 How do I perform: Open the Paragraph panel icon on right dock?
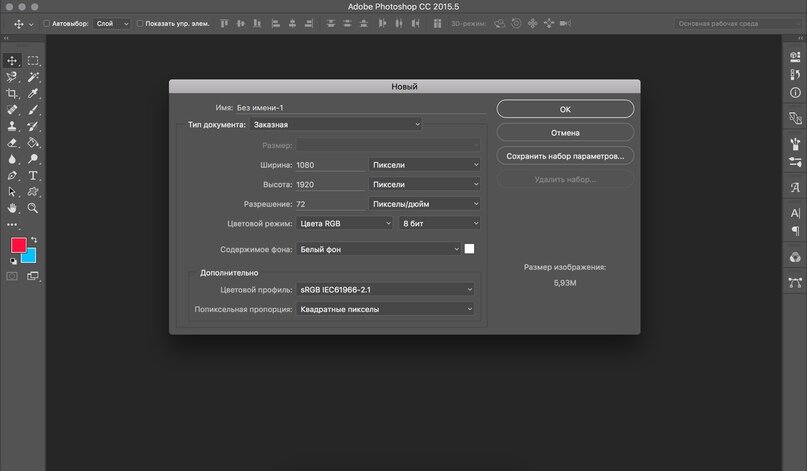(x=795, y=231)
